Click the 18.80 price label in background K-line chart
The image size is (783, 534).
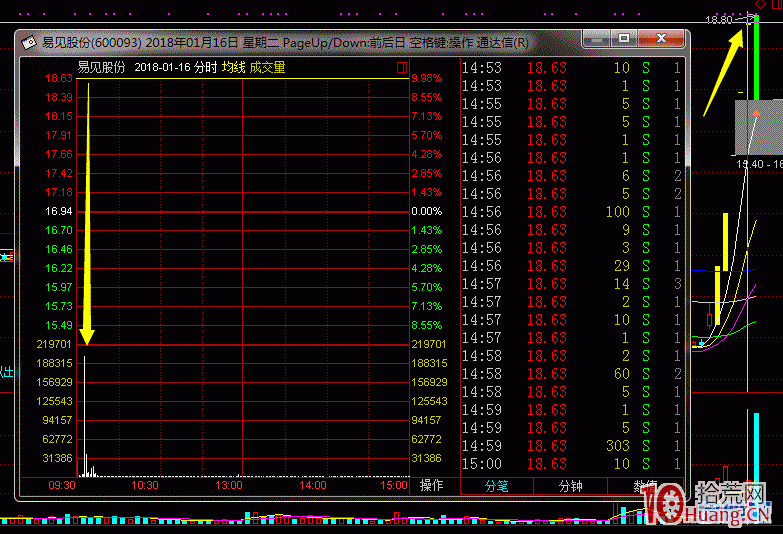pos(718,19)
